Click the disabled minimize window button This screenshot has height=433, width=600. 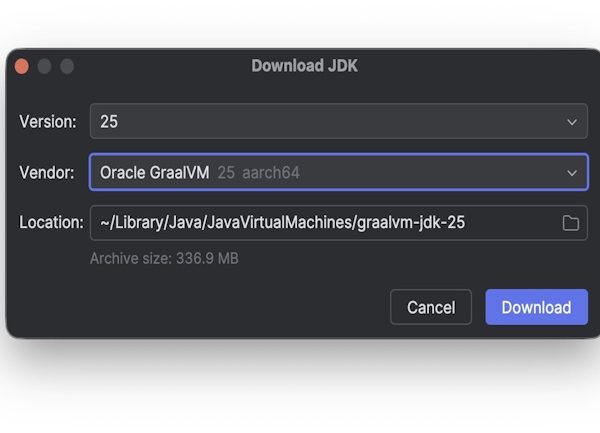tap(44, 66)
